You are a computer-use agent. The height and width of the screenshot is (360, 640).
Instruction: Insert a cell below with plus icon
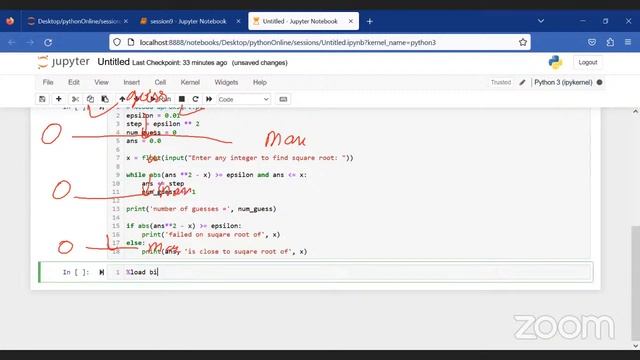click(x=58, y=99)
